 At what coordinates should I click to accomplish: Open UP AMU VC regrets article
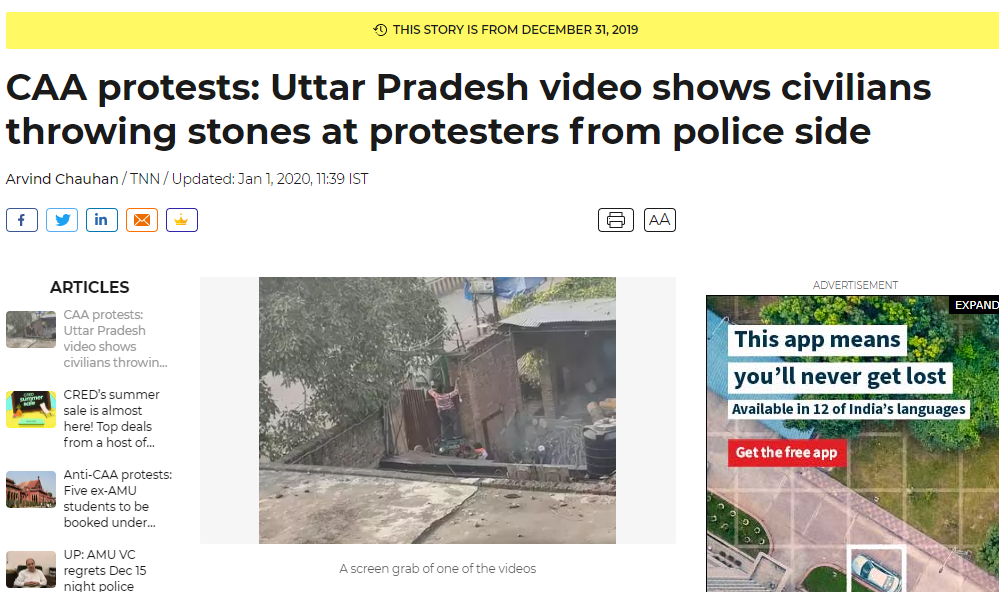(x=105, y=570)
